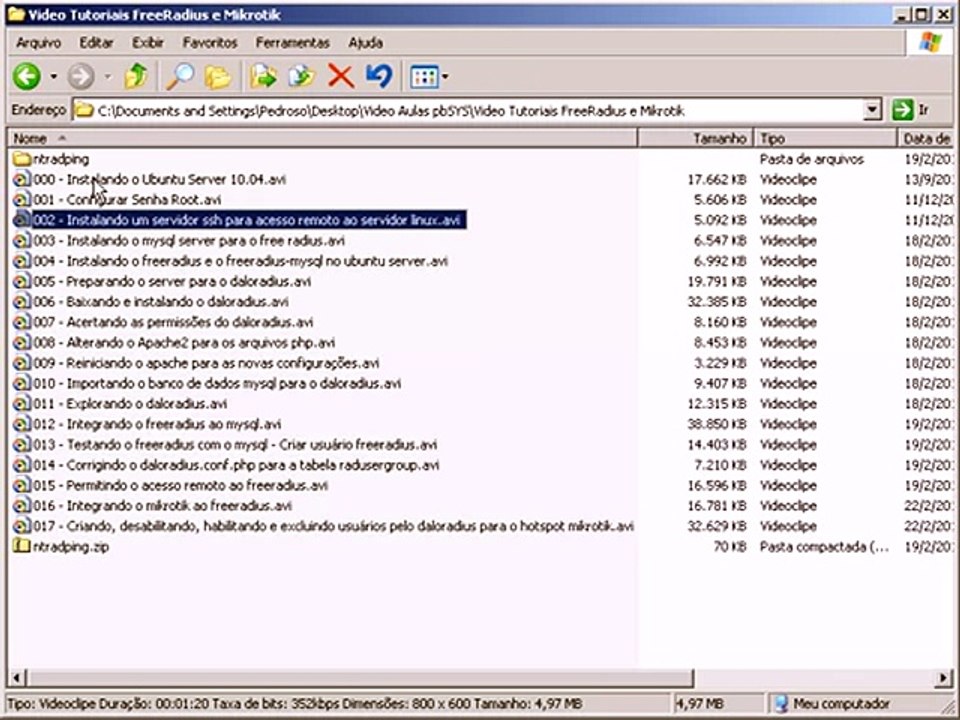Open the Views mode button
960x720 pixels.
click(x=424, y=77)
